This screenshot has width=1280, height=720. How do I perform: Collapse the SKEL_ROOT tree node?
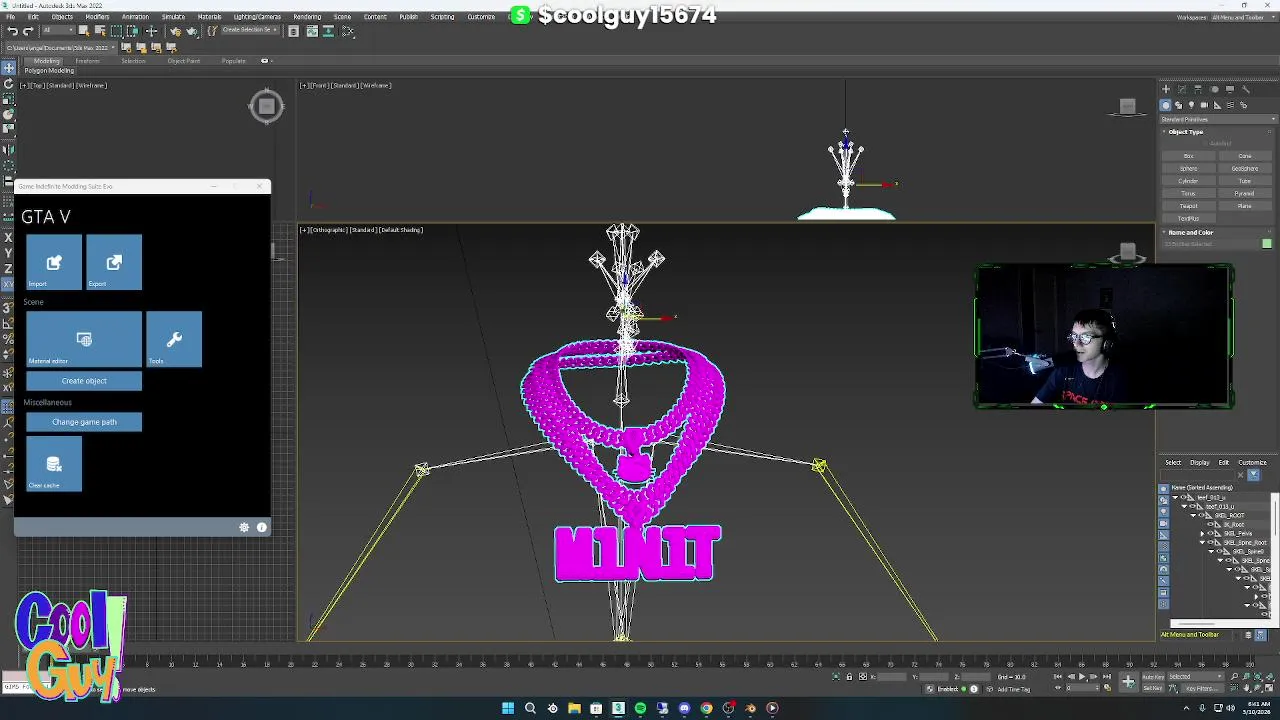[1193, 515]
